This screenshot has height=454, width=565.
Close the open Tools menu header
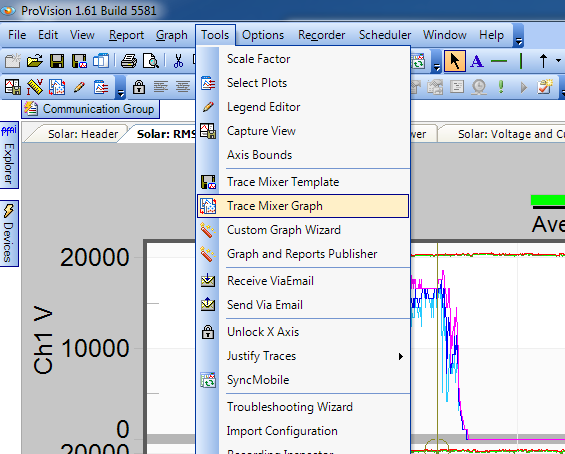[215, 35]
